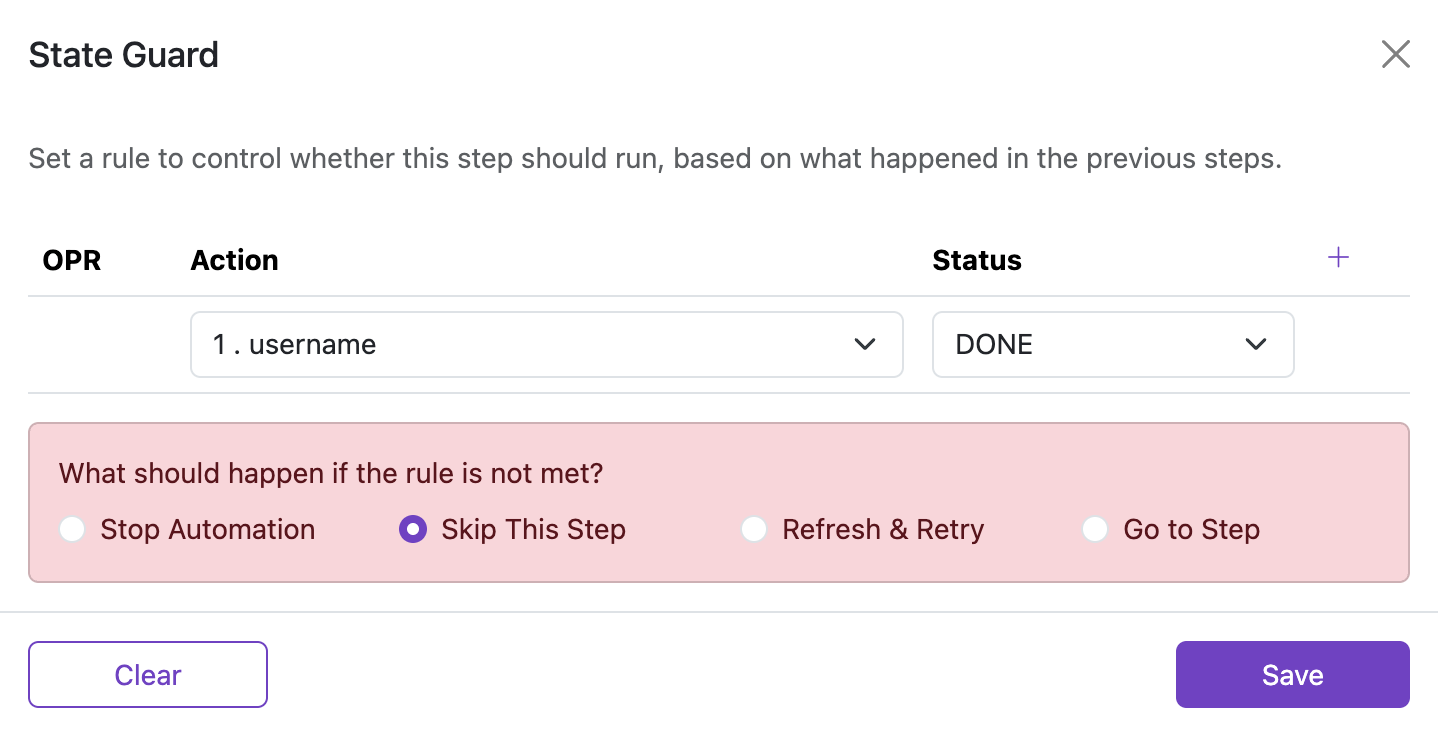Click the OPR column header
This screenshot has height=736, width=1438.
pyautogui.click(x=72, y=261)
